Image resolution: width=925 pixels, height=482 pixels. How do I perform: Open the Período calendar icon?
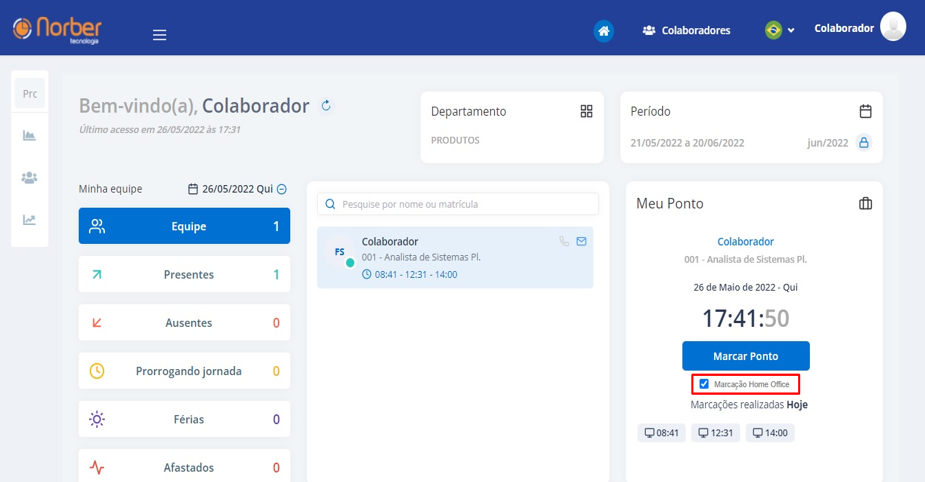(865, 111)
